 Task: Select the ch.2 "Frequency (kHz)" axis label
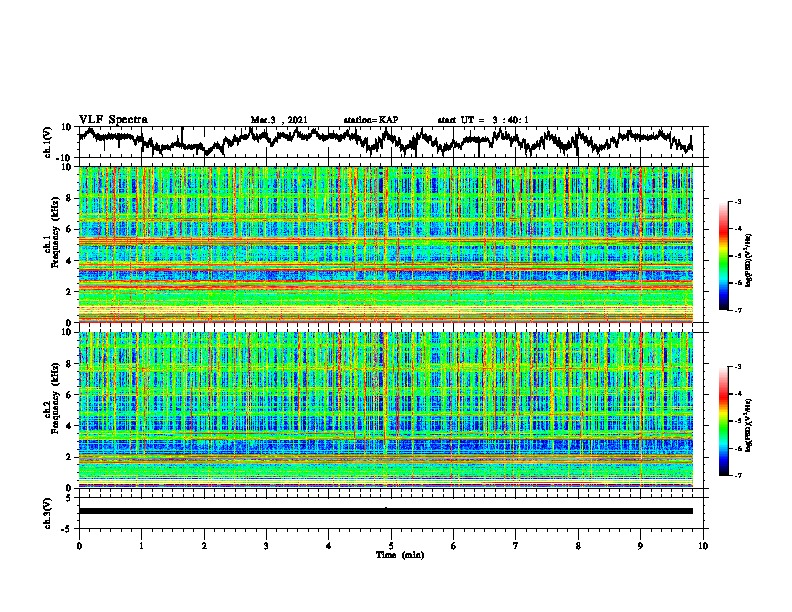click(55, 398)
